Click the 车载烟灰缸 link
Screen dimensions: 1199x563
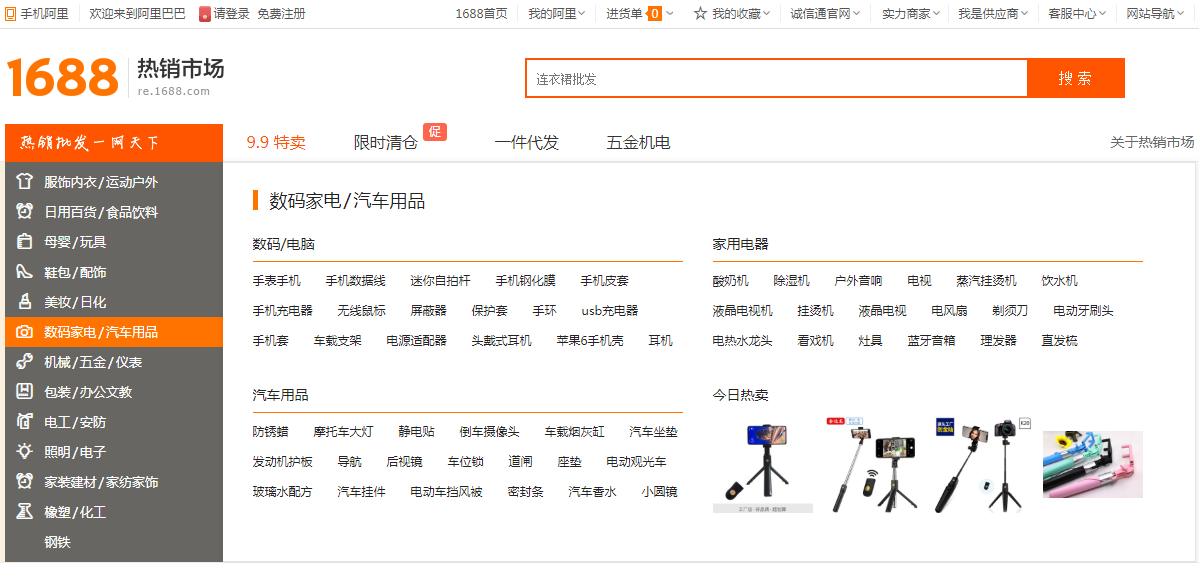(574, 431)
